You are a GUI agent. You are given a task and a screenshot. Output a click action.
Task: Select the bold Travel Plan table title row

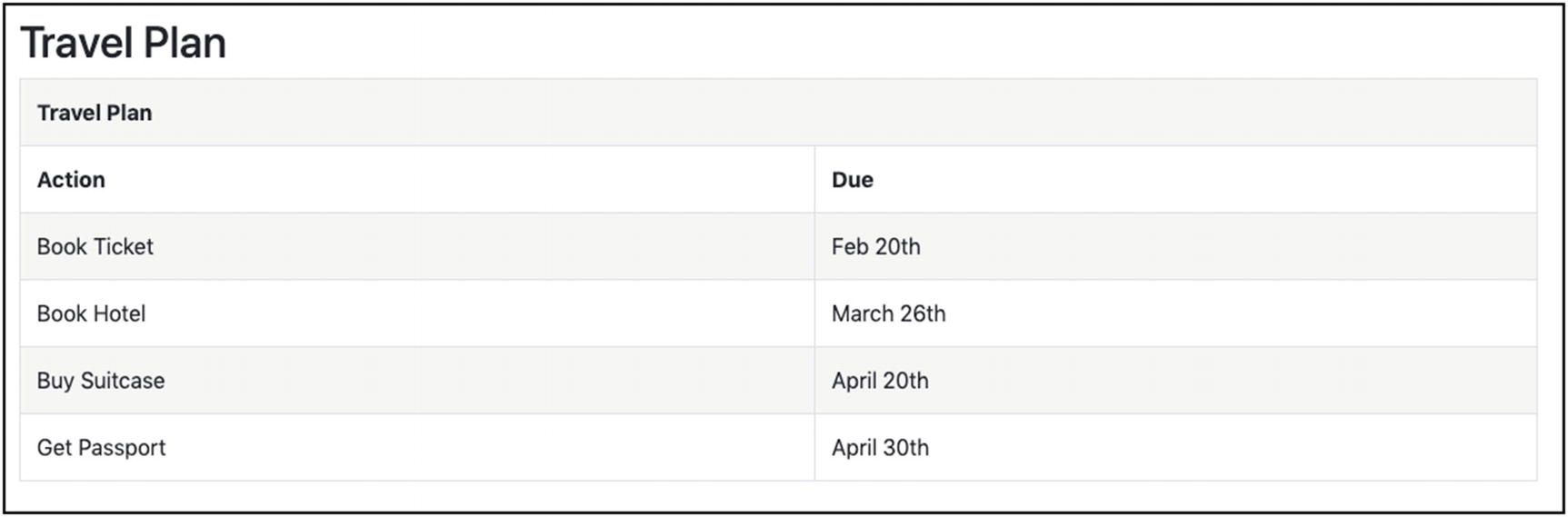[x=95, y=113]
